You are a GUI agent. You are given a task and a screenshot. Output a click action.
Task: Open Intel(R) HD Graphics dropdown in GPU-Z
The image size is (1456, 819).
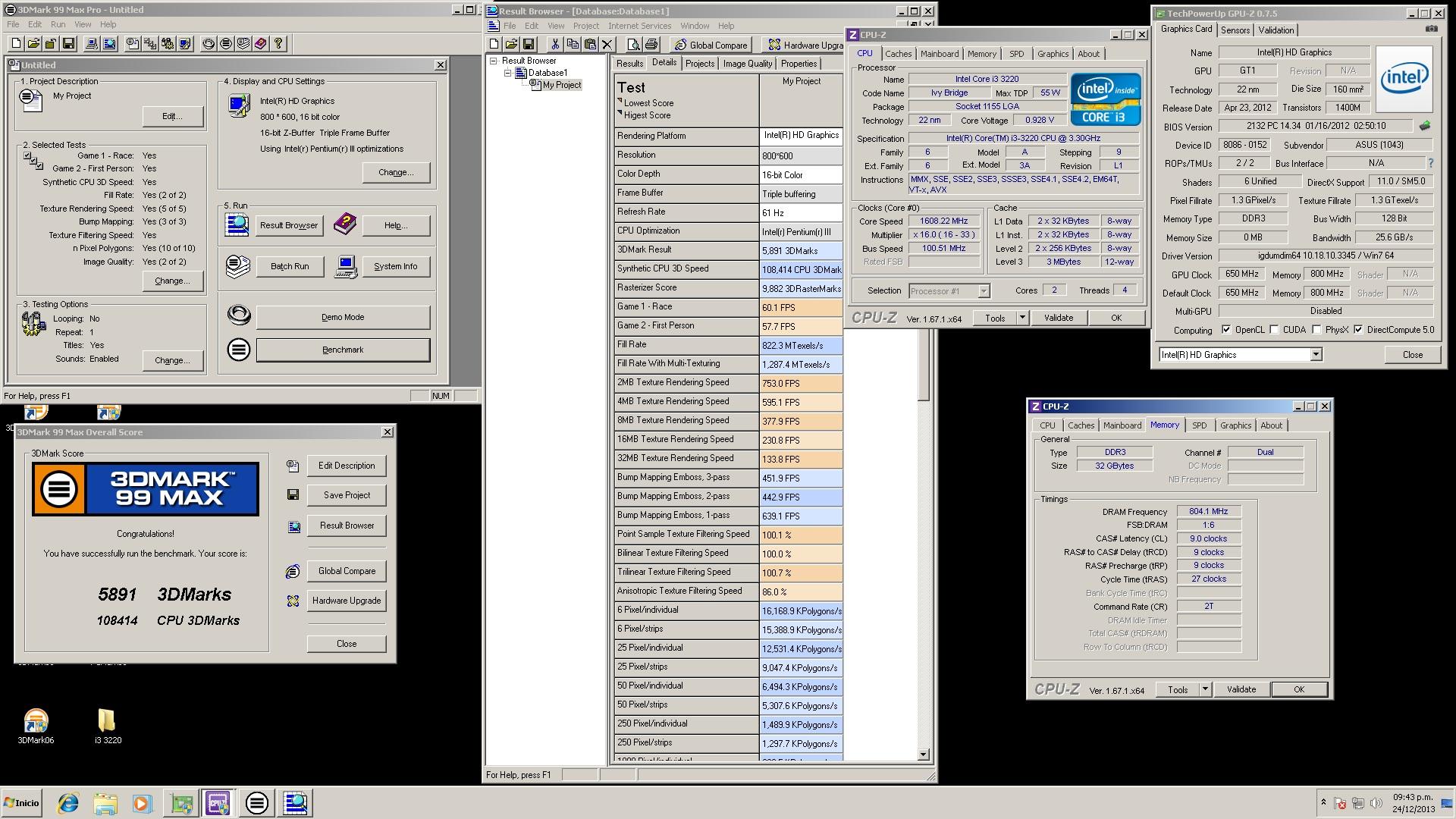[x=1316, y=355]
